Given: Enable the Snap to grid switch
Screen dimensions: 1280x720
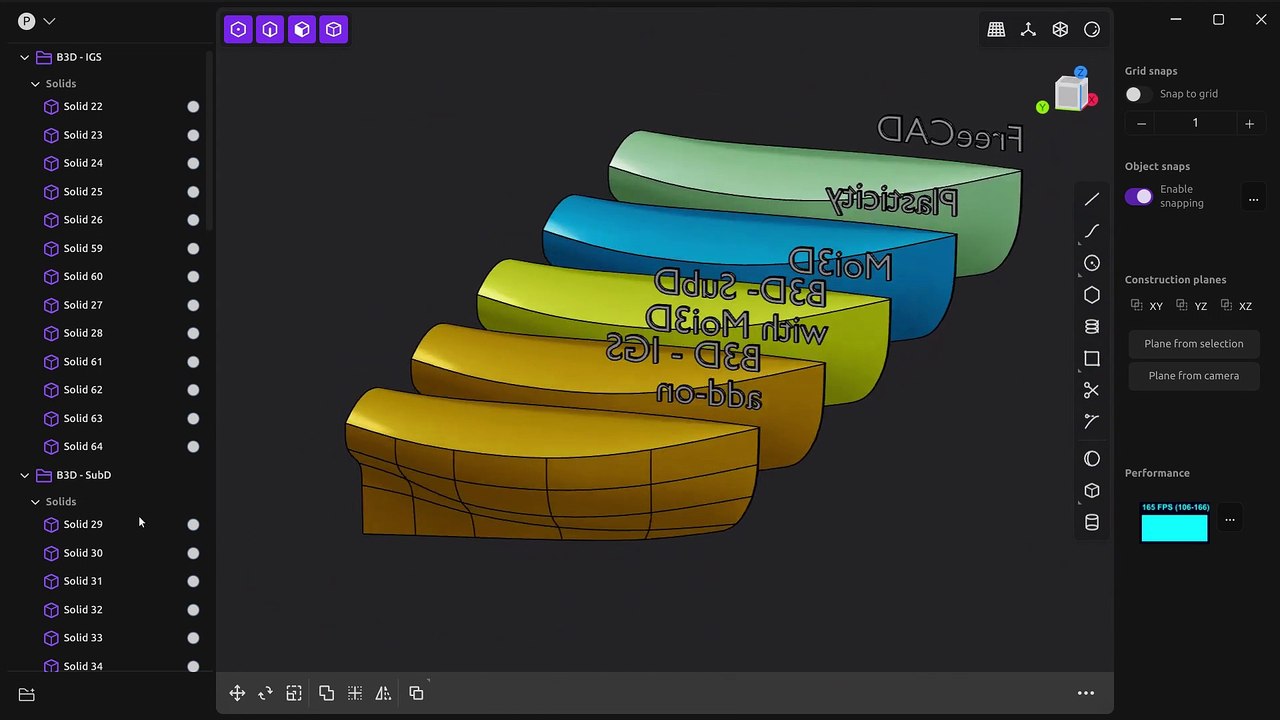Looking at the screenshot, I should click(1138, 94).
